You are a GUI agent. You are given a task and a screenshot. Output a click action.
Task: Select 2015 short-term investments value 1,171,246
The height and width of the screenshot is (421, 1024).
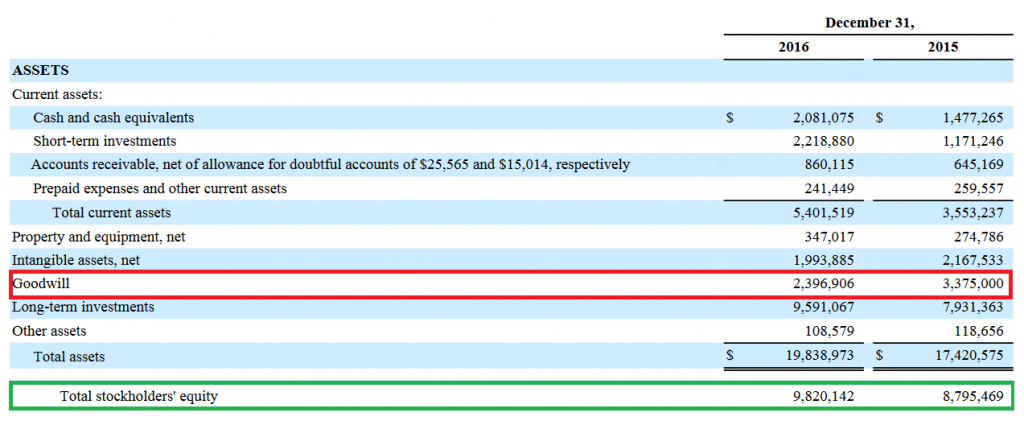point(971,141)
